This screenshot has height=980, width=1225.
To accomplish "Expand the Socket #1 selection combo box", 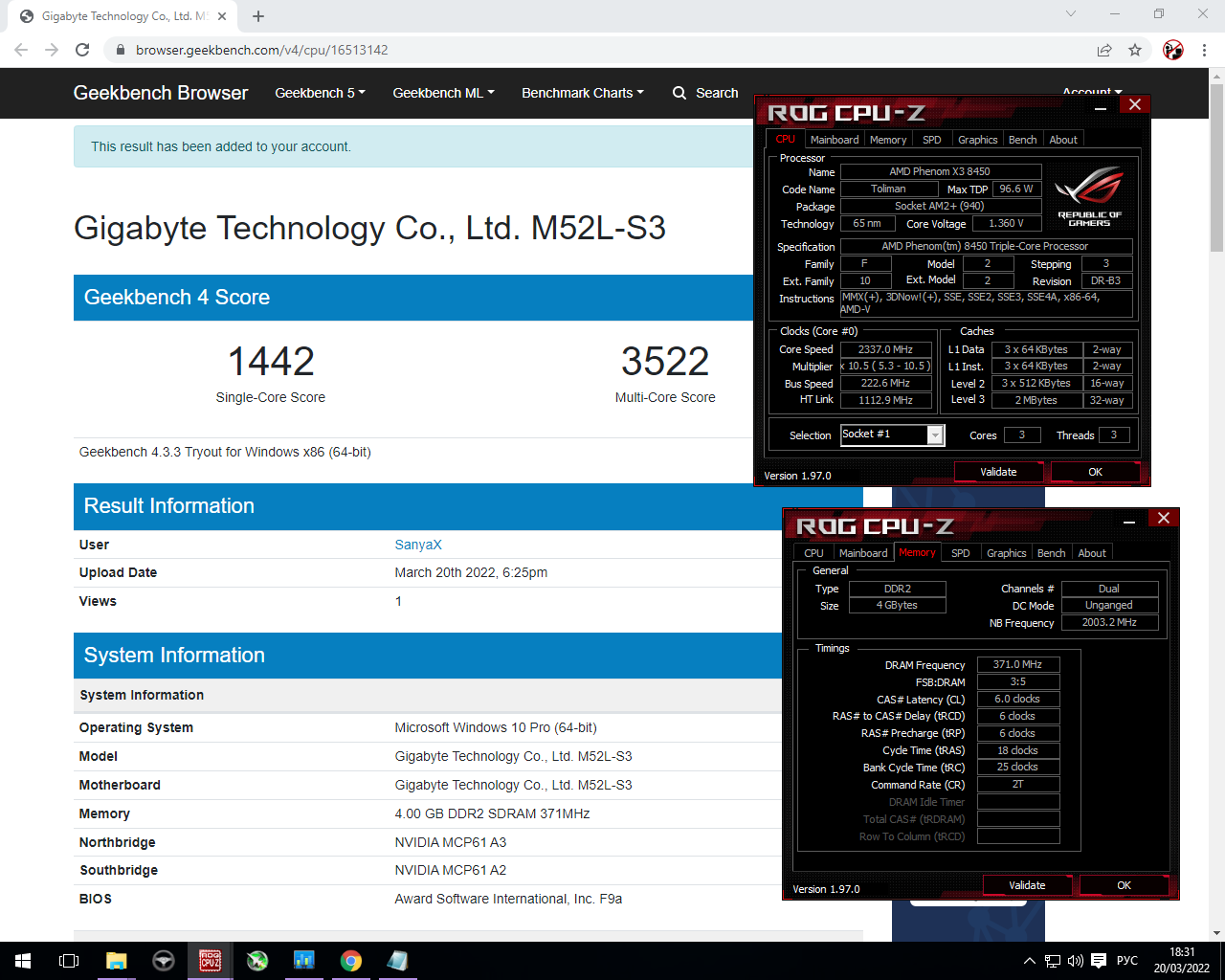I will (936, 435).
